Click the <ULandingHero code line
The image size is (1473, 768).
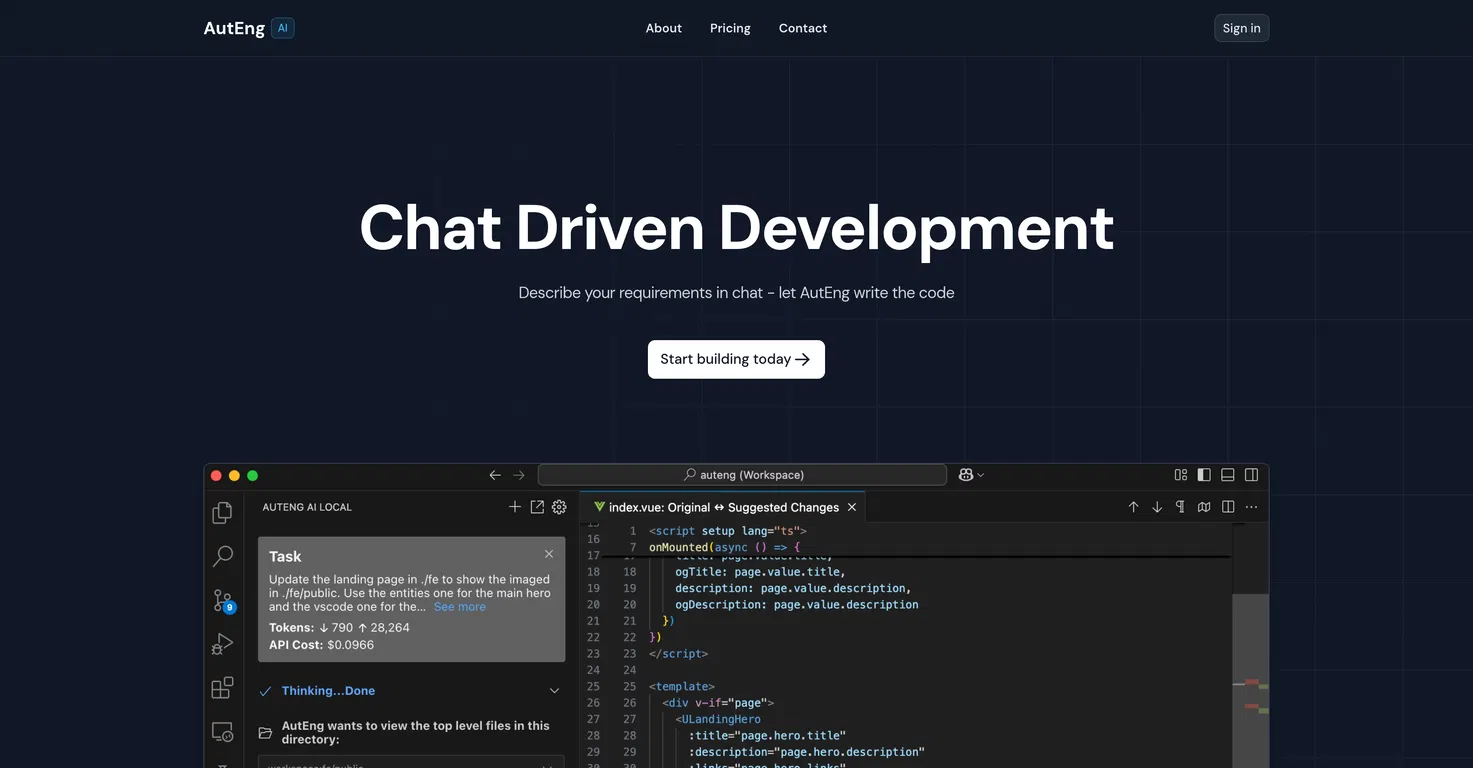click(718, 719)
